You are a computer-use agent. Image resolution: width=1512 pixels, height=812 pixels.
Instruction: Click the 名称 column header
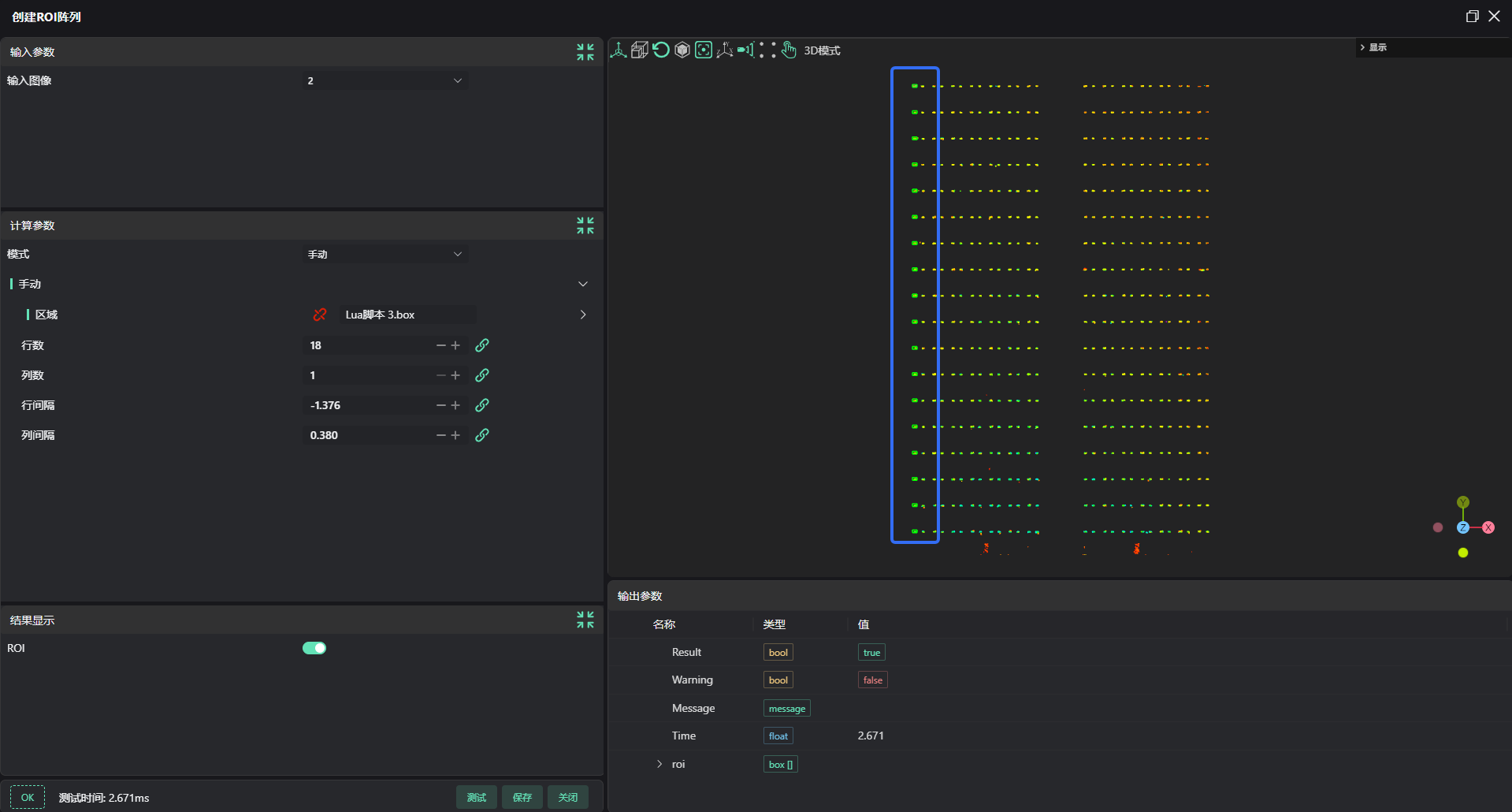(x=664, y=624)
